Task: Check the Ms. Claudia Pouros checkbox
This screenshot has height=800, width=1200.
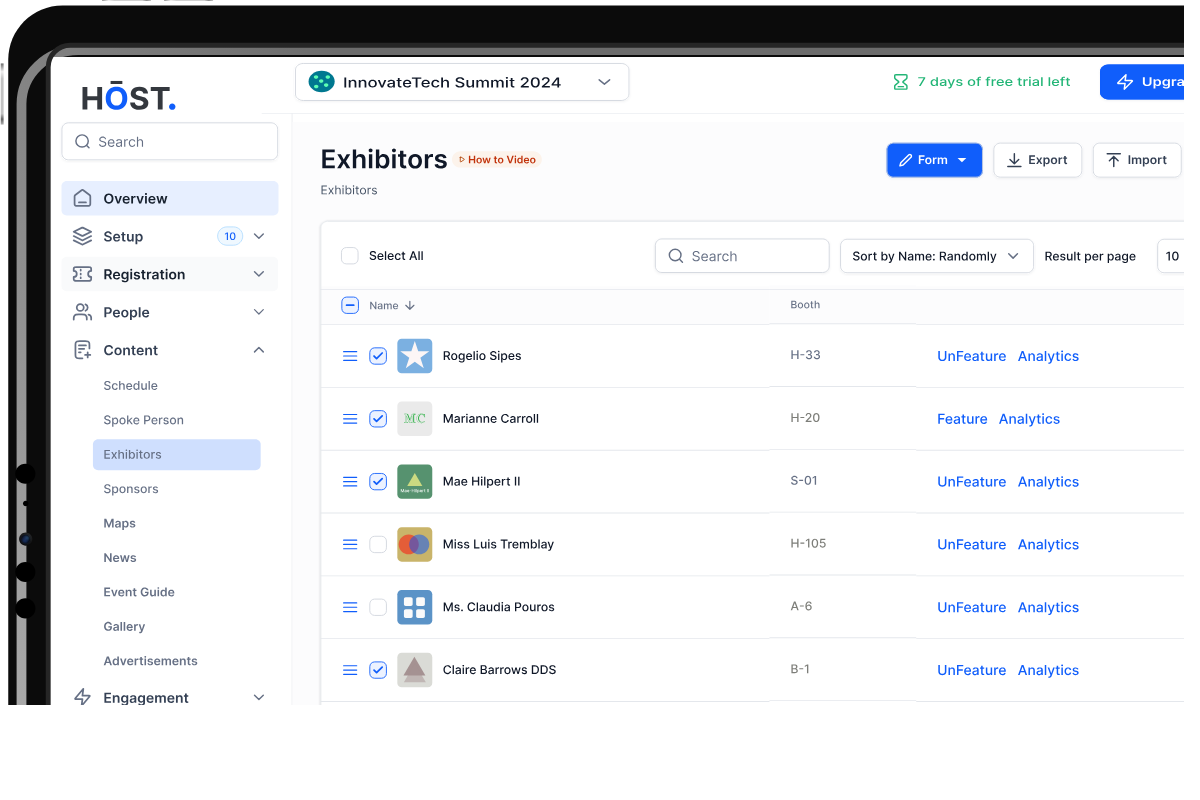Action: point(378,607)
